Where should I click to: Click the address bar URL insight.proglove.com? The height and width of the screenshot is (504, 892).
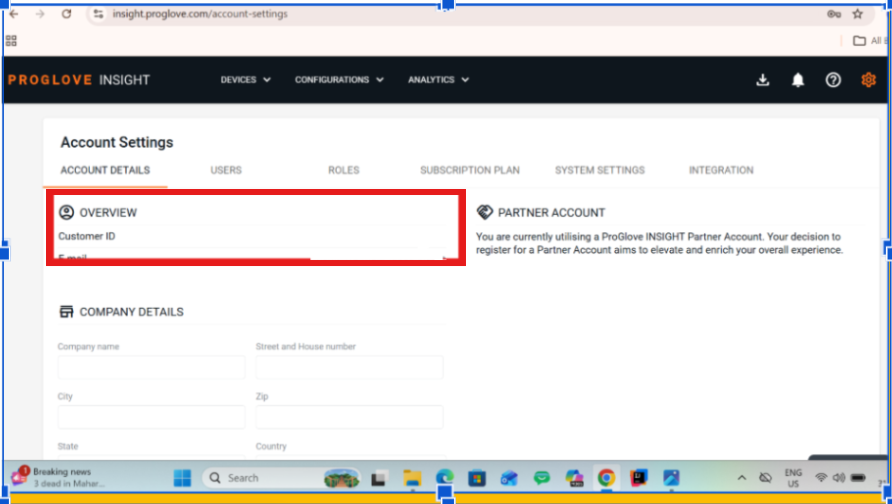tap(200, 14)
